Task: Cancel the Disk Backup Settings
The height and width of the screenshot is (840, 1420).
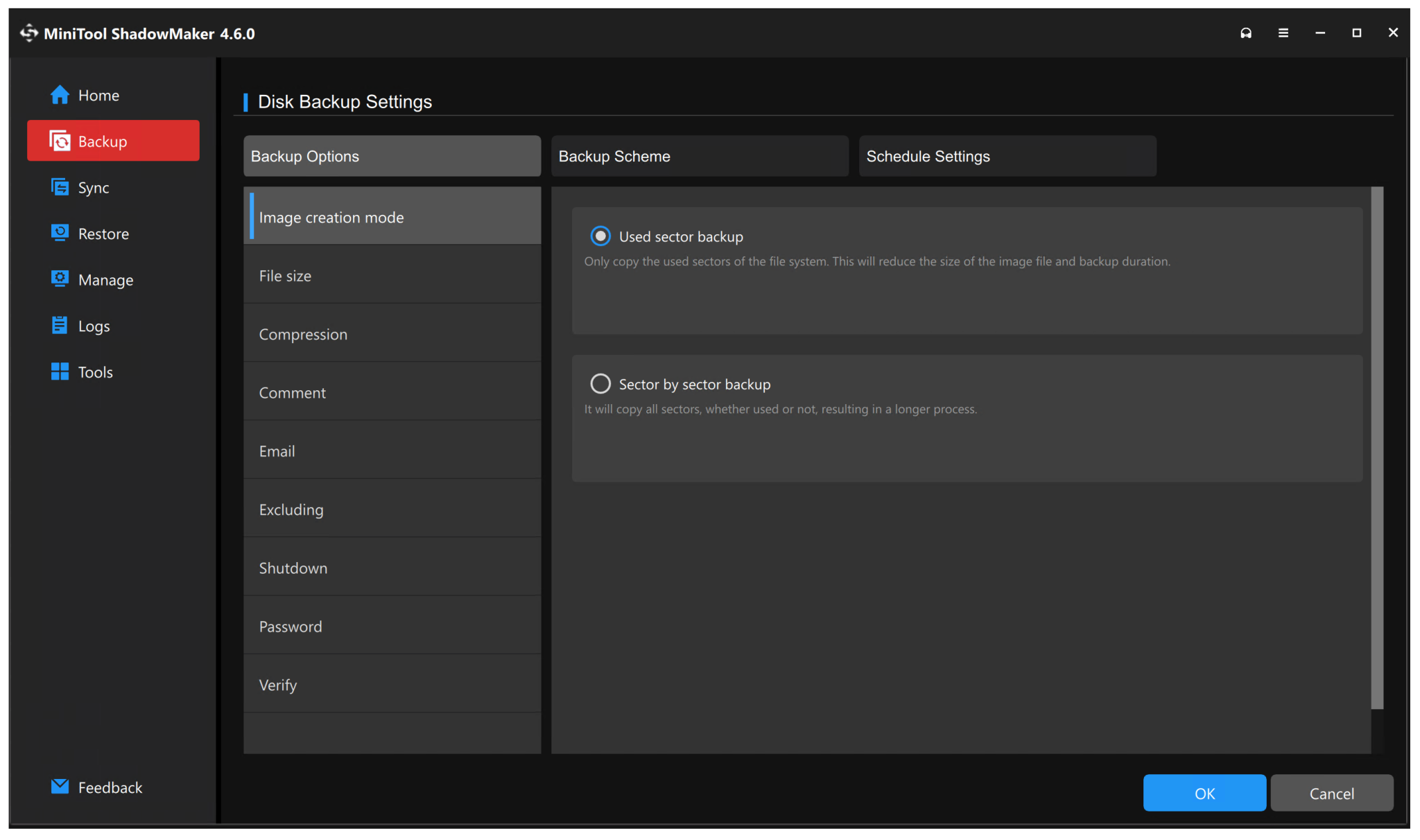Action: (1331, 793)
